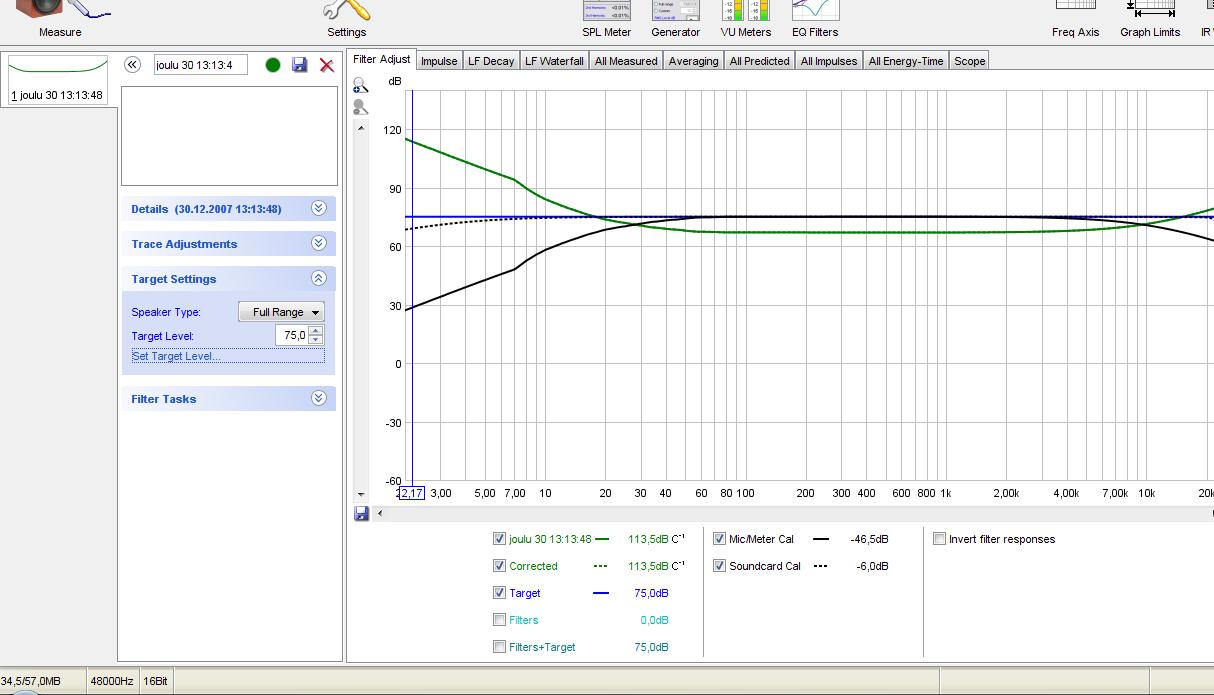Delete the measurement with the red X
This screenshot has height=695, width=1214.
326,65
